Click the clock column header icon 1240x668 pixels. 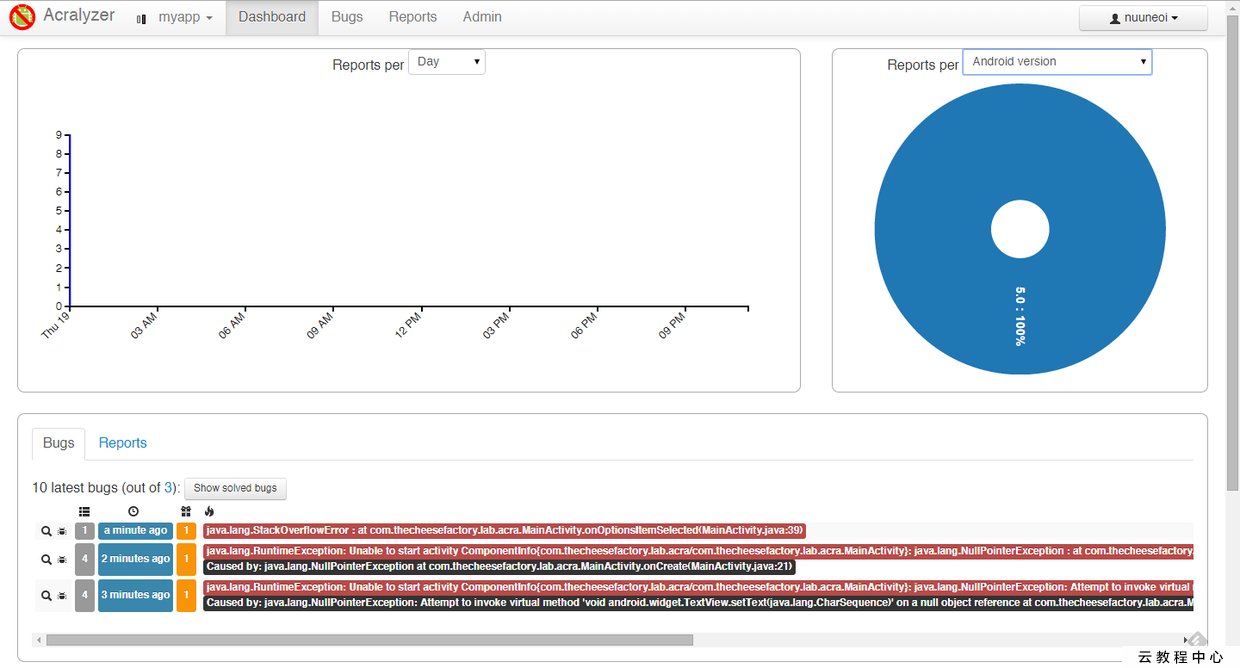pyautogui.click(x=134, y=512)
